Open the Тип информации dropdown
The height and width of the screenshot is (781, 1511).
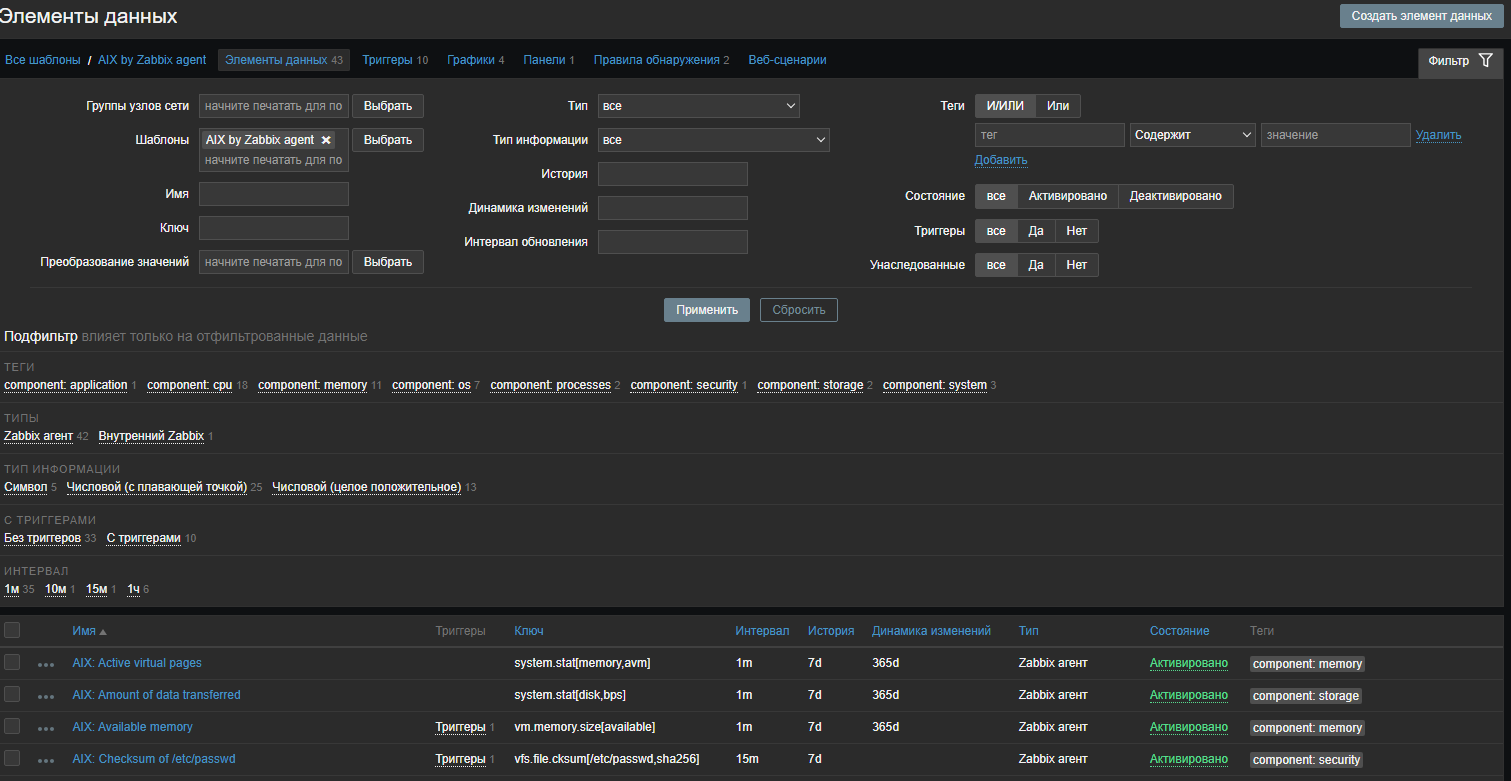click(713, 140)
